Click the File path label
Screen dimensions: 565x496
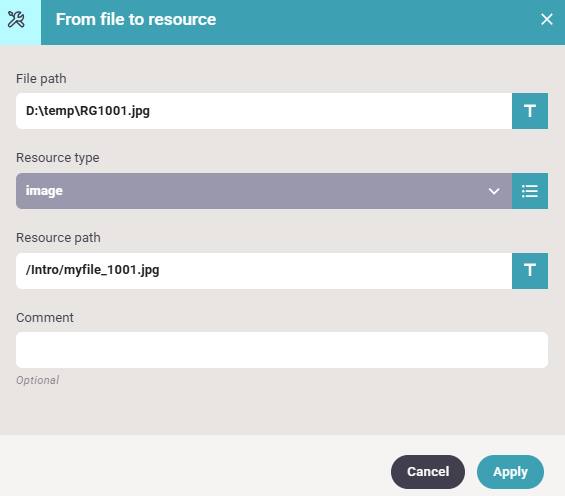point(41,79)
